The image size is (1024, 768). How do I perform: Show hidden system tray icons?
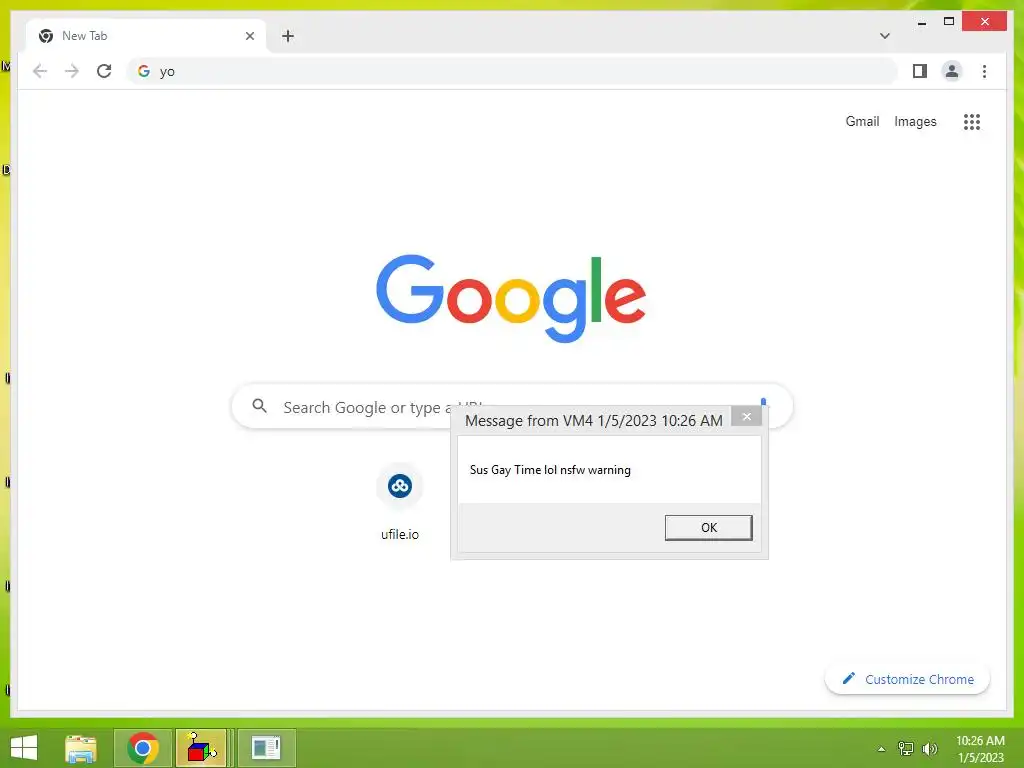click(882, 749)
